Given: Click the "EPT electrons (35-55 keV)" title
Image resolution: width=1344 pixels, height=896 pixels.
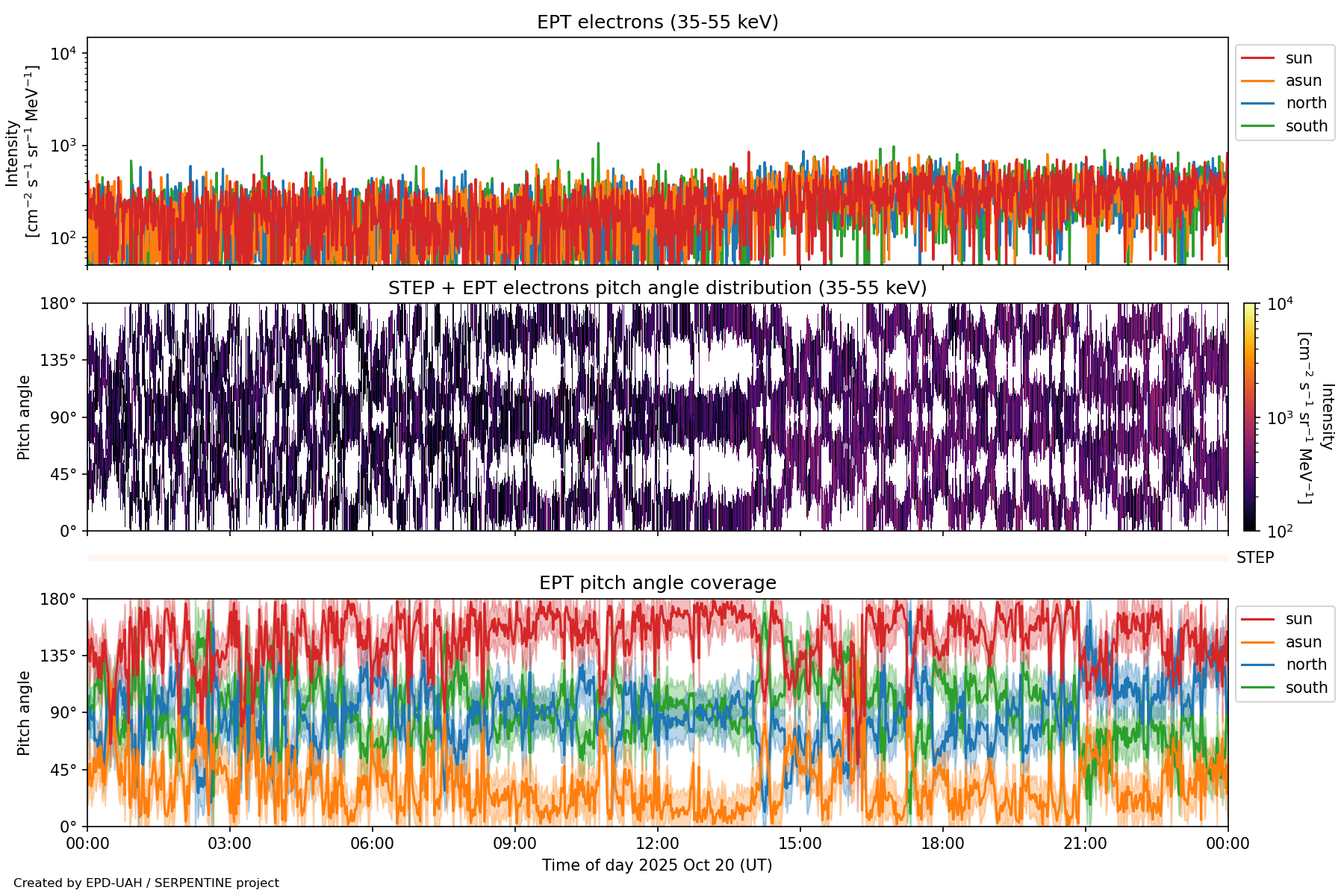Looking at the screenshot, I should pos(657,22).
